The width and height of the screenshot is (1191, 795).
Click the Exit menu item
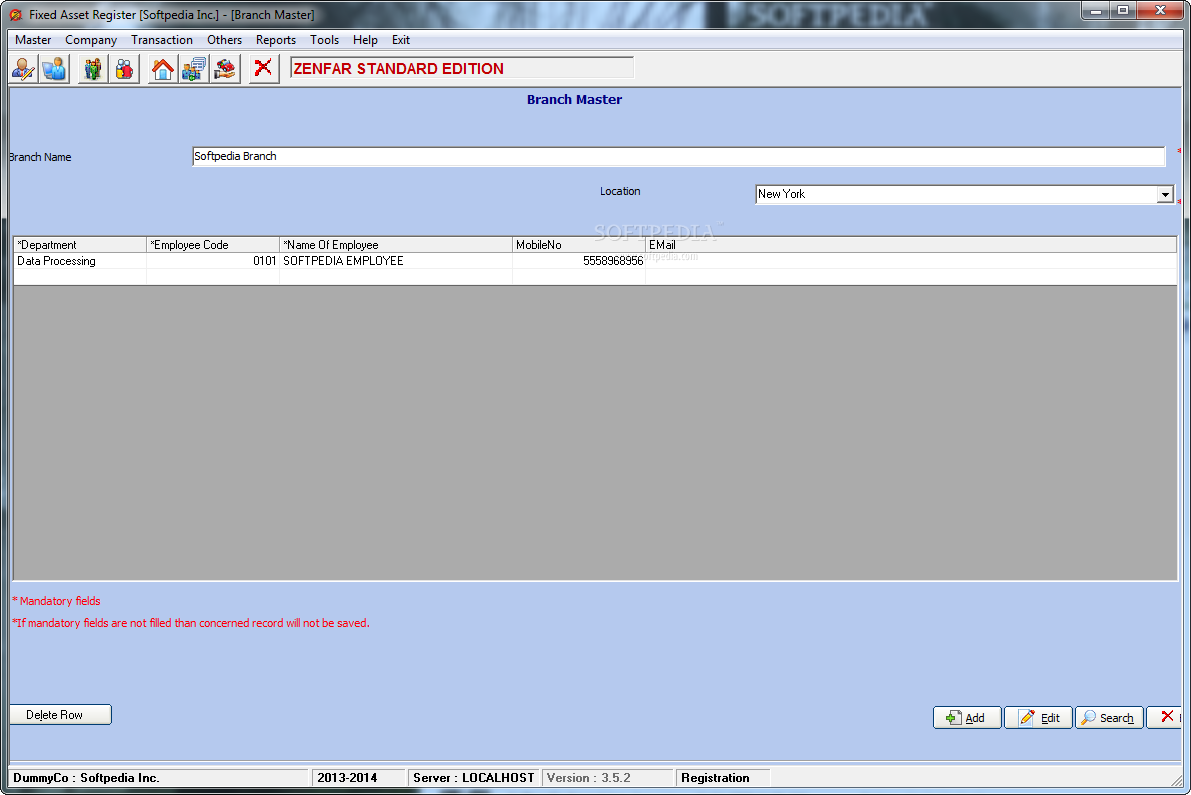(x=401, y=39)
